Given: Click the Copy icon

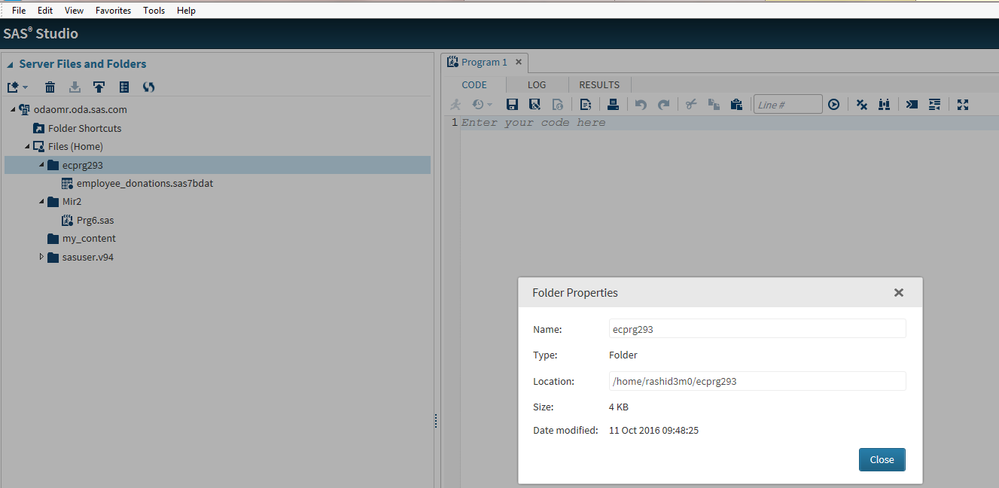Looking at the screenshot, I should coord(714,104).
